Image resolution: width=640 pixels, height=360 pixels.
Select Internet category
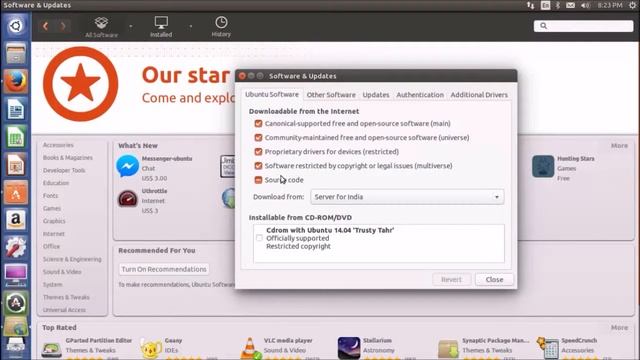click(x=54, y=234)
